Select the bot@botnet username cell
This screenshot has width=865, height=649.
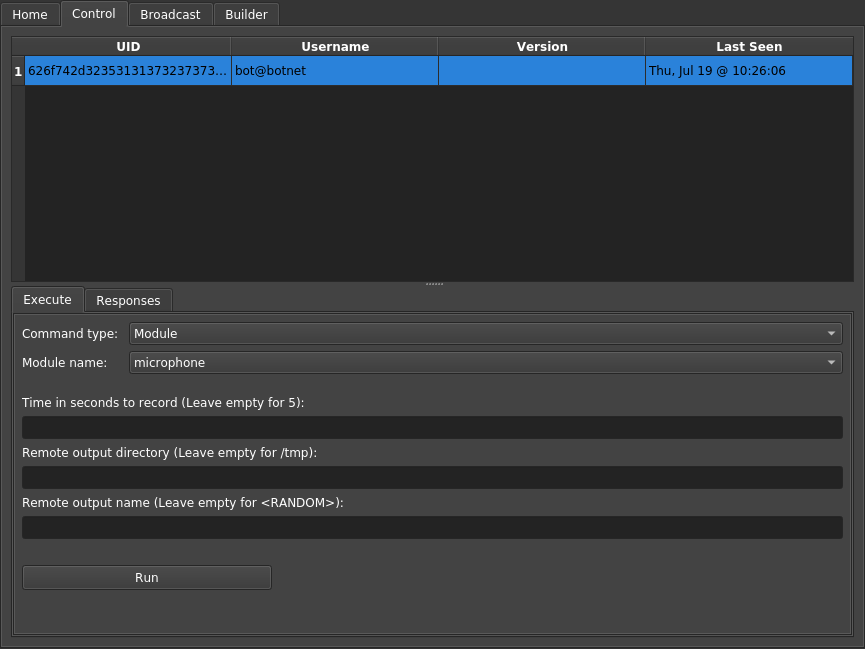tap(335, 71)
